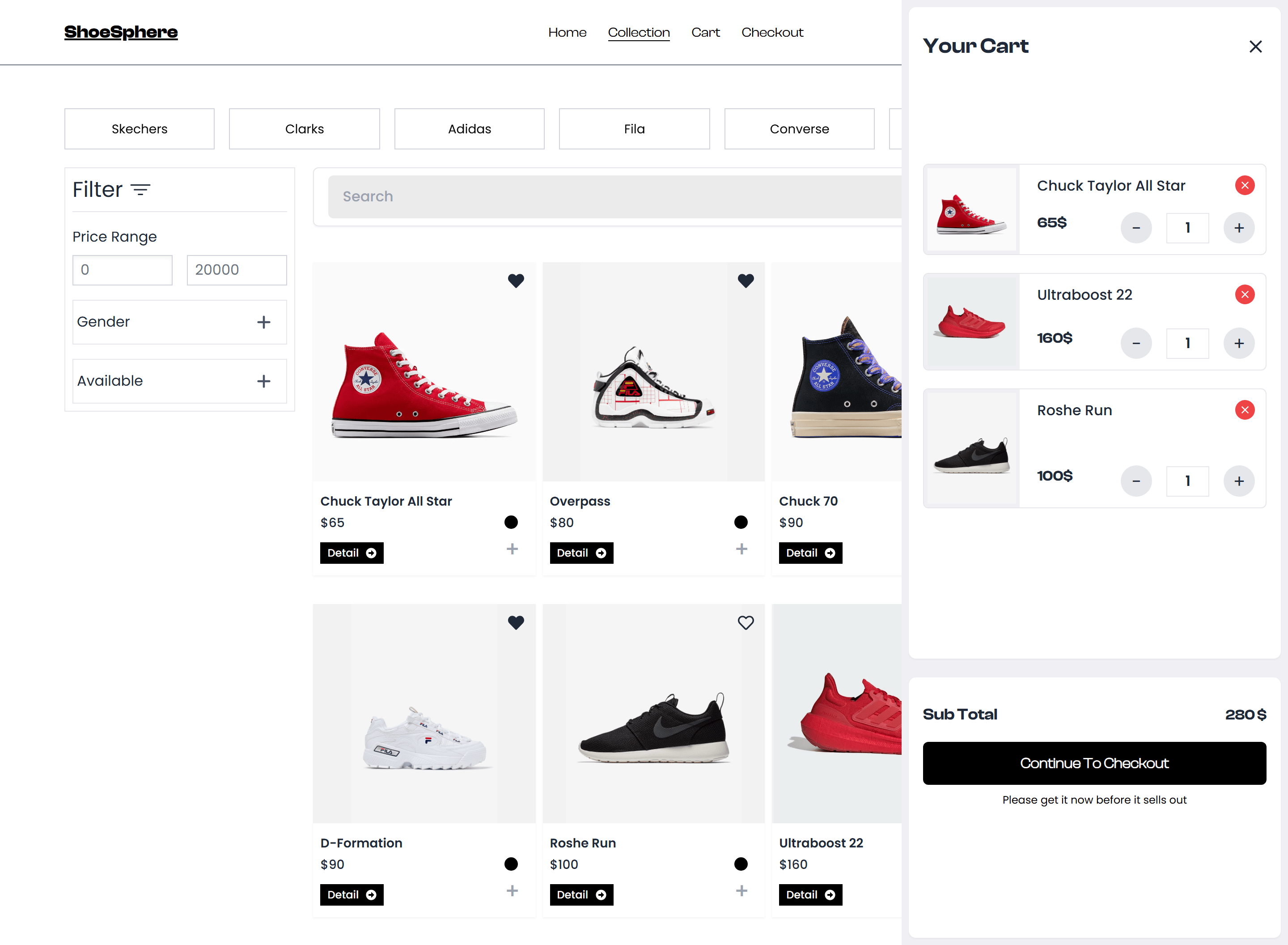Open Detail for Overpass
This screenshot has width=1288, height=945.
click(x=581, y=553)
